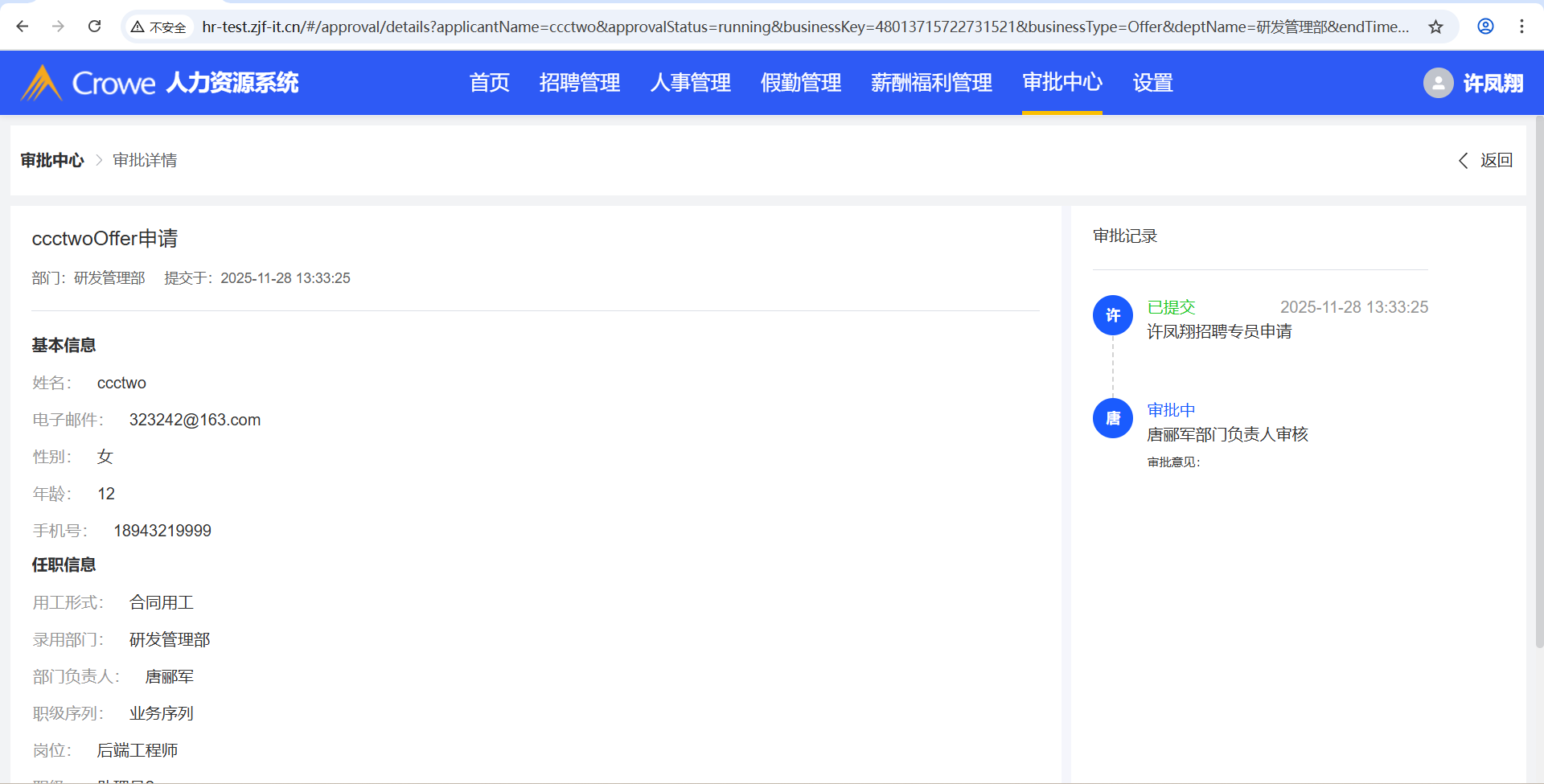Click the 返回 link
This screenshot has width=1544, height=784.
[1497, 161]
